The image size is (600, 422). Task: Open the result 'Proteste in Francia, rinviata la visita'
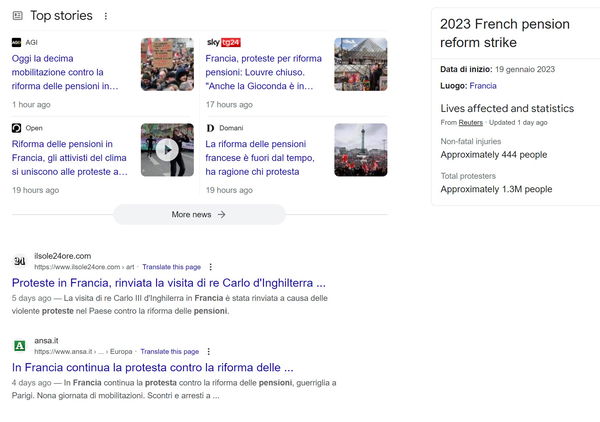pos(169,283)
